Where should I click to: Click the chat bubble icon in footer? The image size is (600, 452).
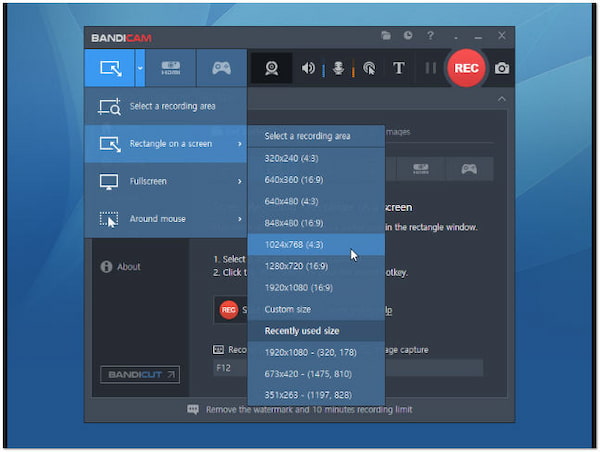(193, 410)
